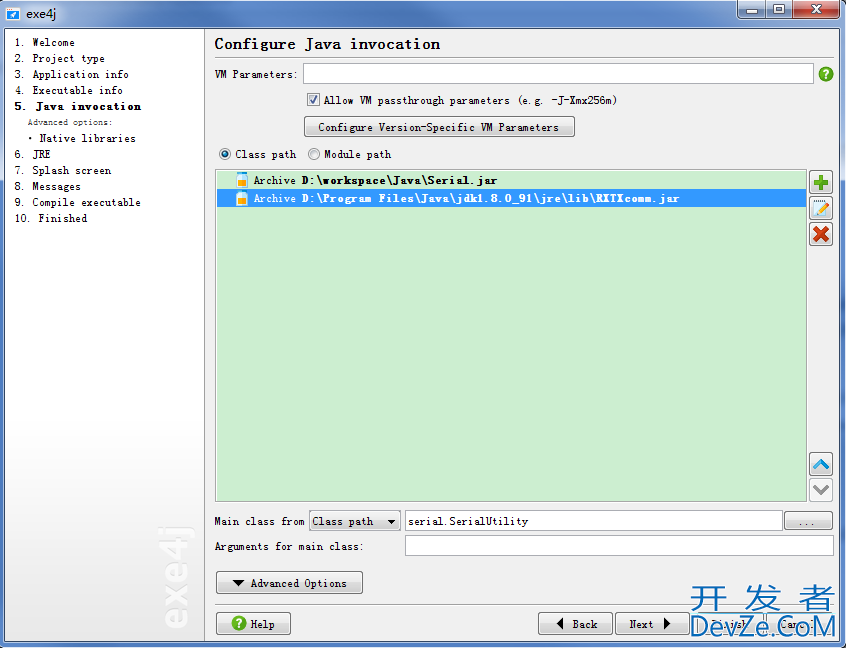
Task: Click Configure Version-Specific VM Parameters button
Action: point(439,127)
